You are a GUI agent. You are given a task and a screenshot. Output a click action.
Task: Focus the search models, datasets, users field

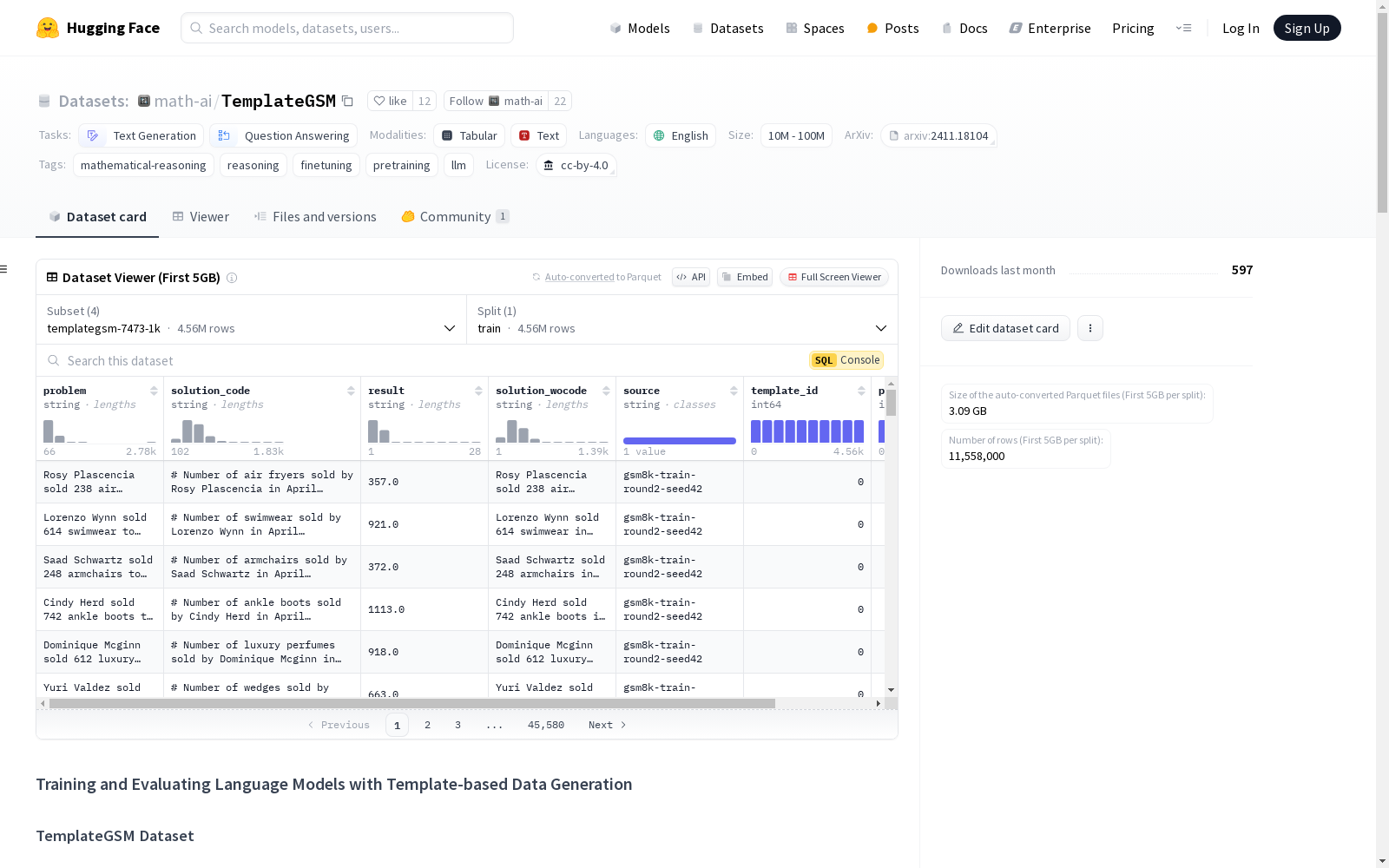tap(347, 28)
